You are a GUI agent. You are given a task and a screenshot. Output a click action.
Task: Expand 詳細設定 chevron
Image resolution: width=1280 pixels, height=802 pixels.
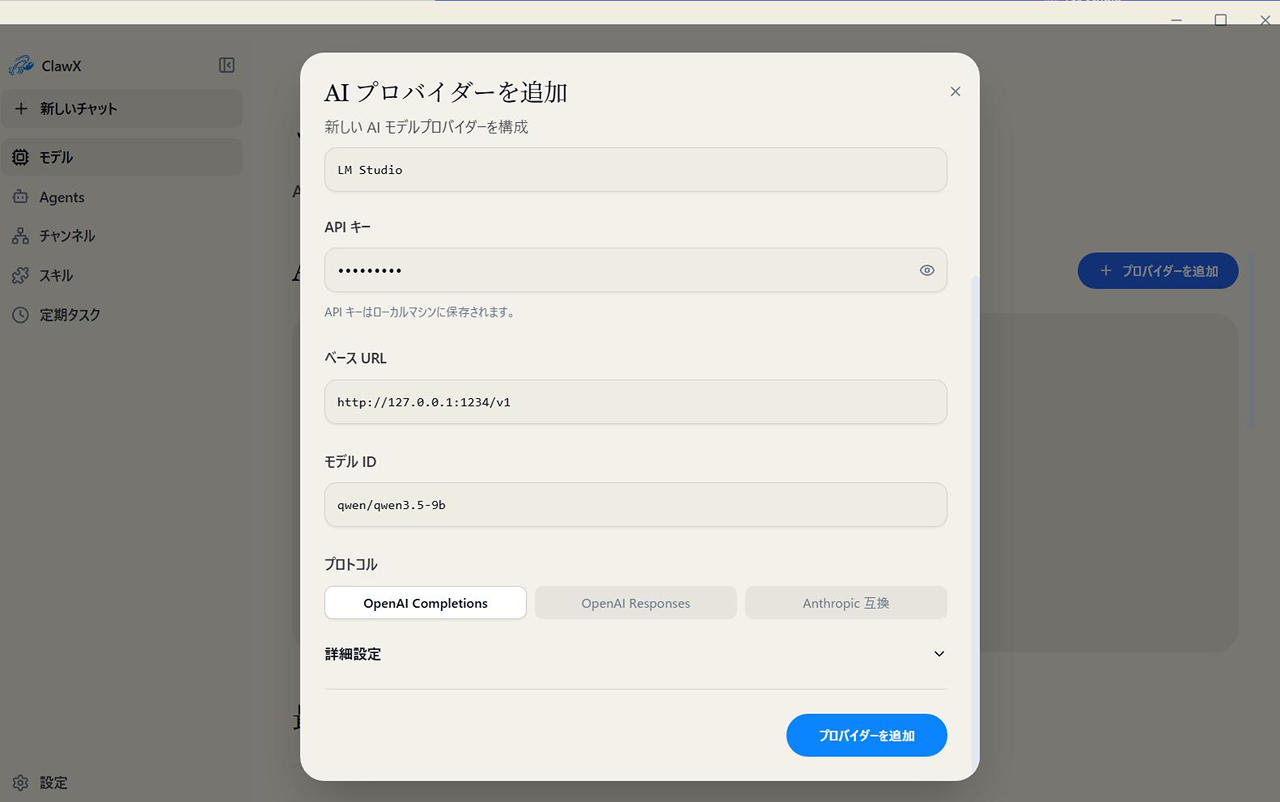[x=939, y=654]
